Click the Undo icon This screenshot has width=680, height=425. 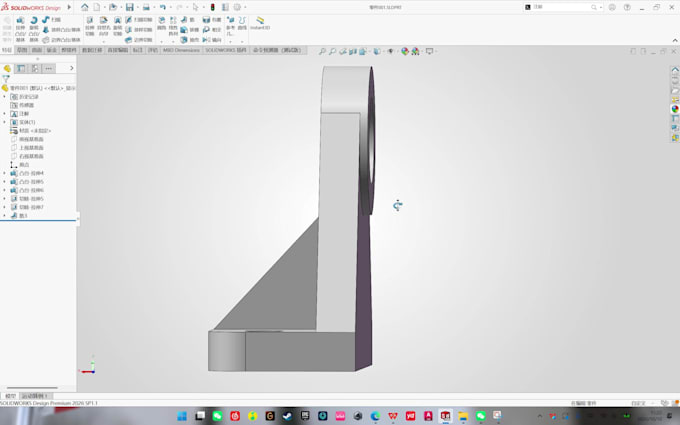pyautogui.click(x=163, y=7)
